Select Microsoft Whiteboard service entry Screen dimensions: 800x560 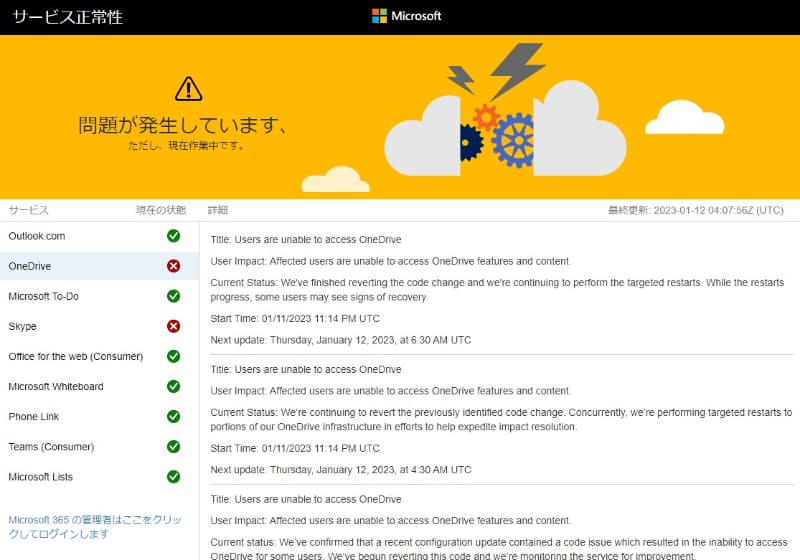click(99, 387)
